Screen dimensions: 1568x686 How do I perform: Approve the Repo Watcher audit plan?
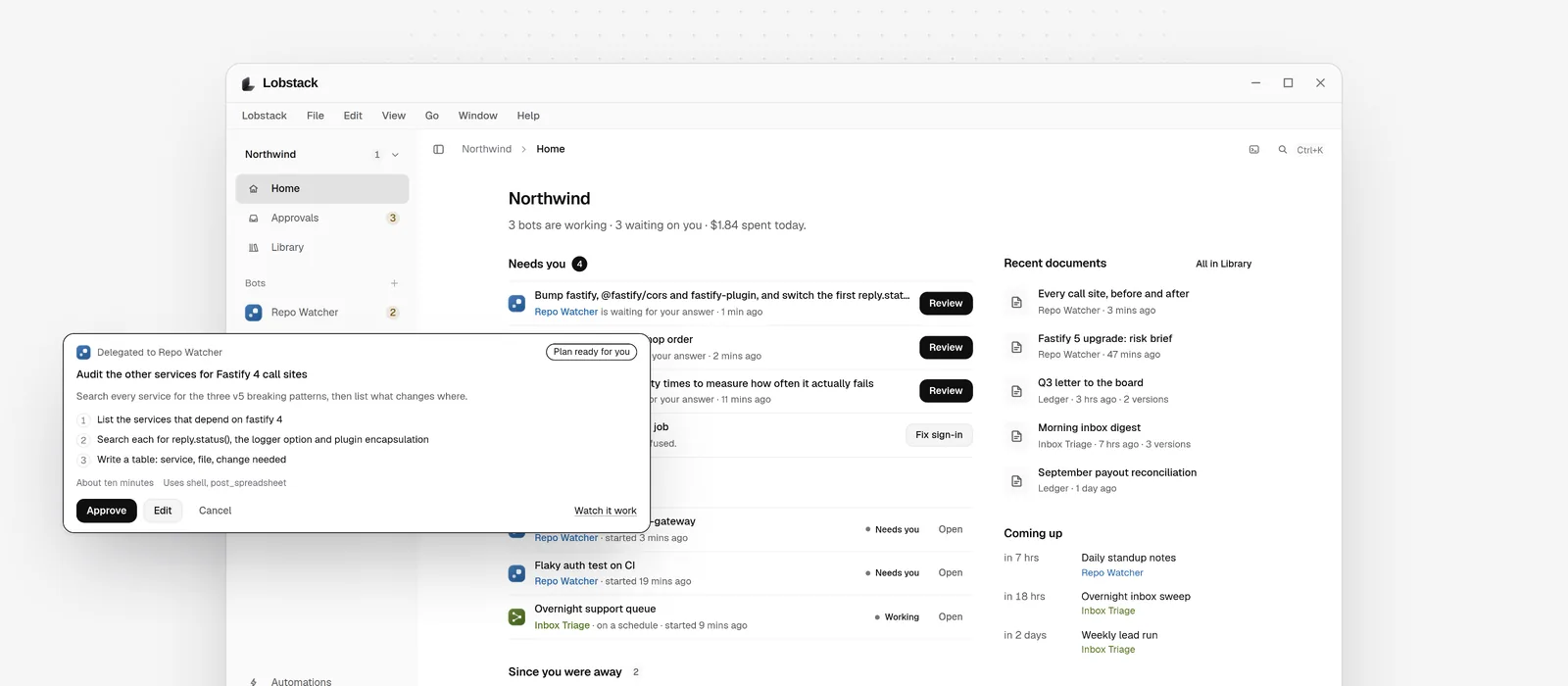point(107,511)
